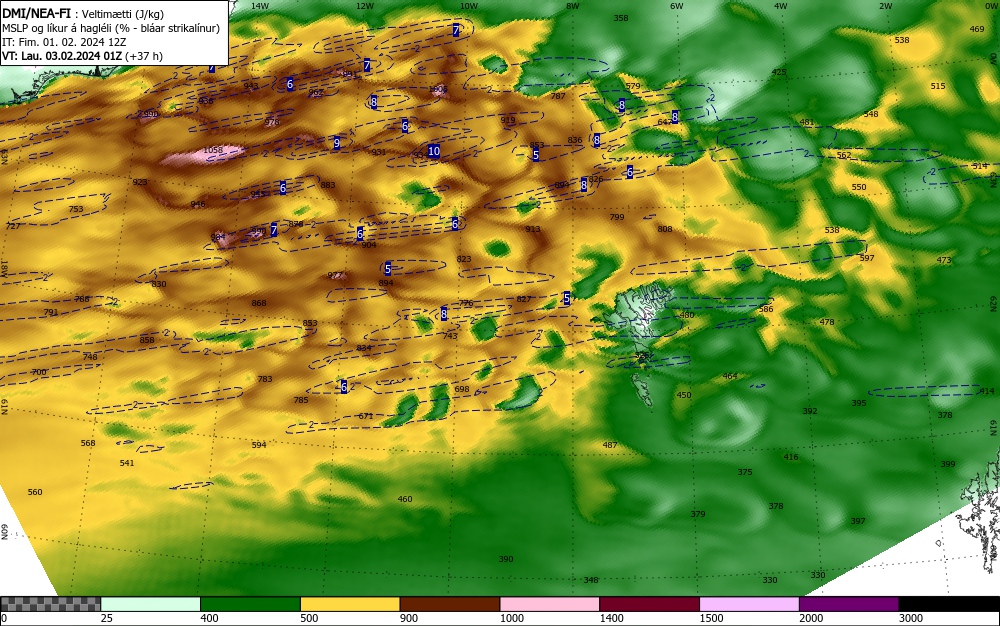Image resolution: width=1000 pixels, height=626 pixels.
Task: Click the map value 913
Action: 533,229
